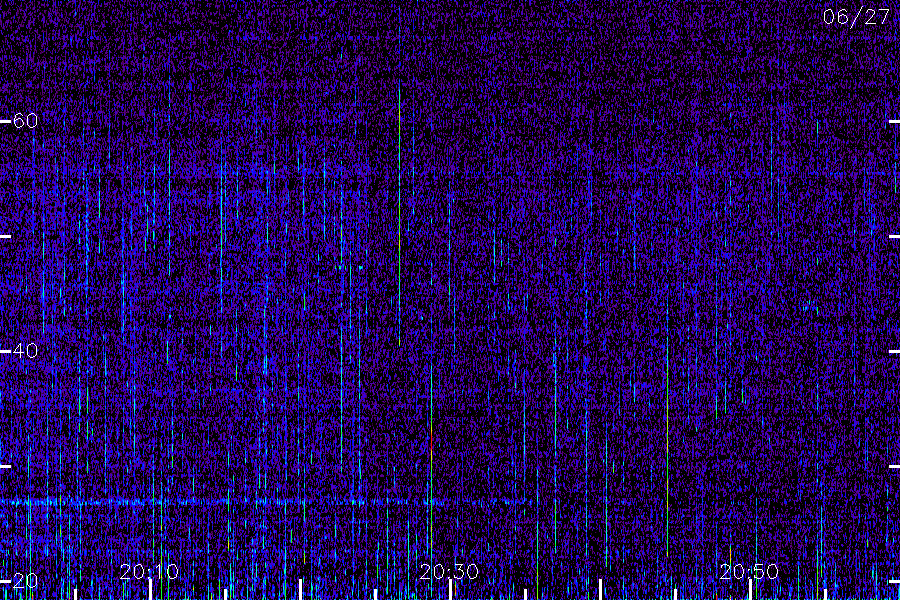Click the 06/27 date label

click(856, 17)
